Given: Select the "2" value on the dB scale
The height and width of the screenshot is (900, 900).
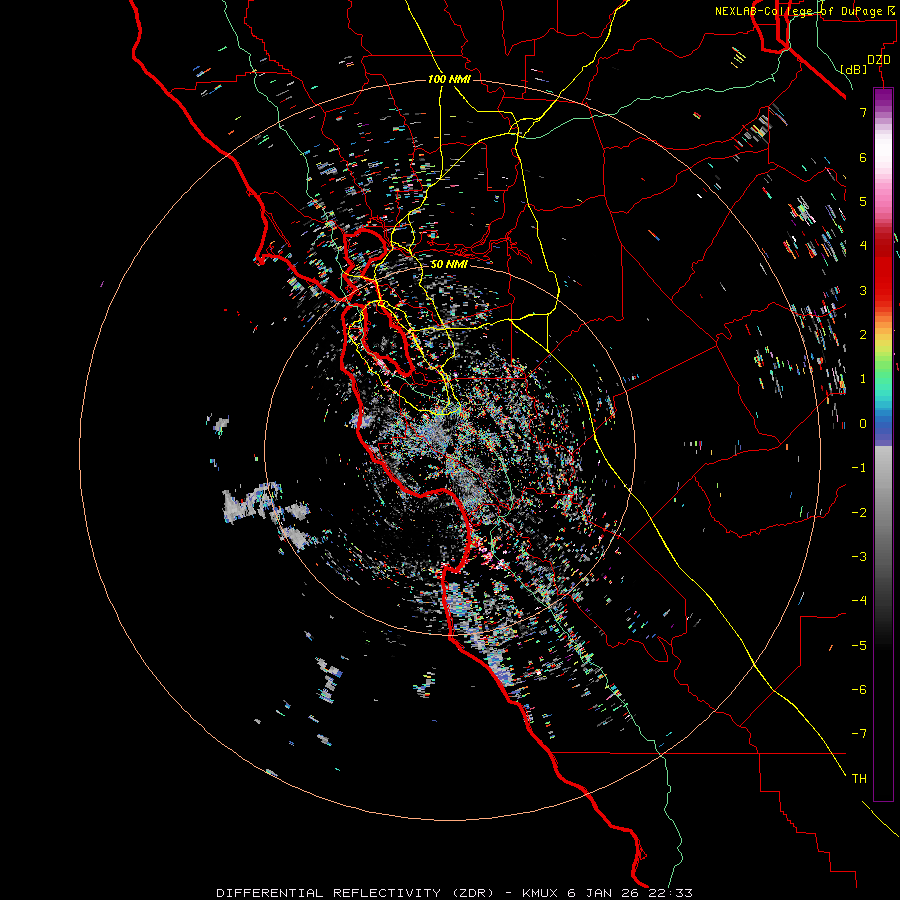Looking at the screenshot, I should point(863,335).
